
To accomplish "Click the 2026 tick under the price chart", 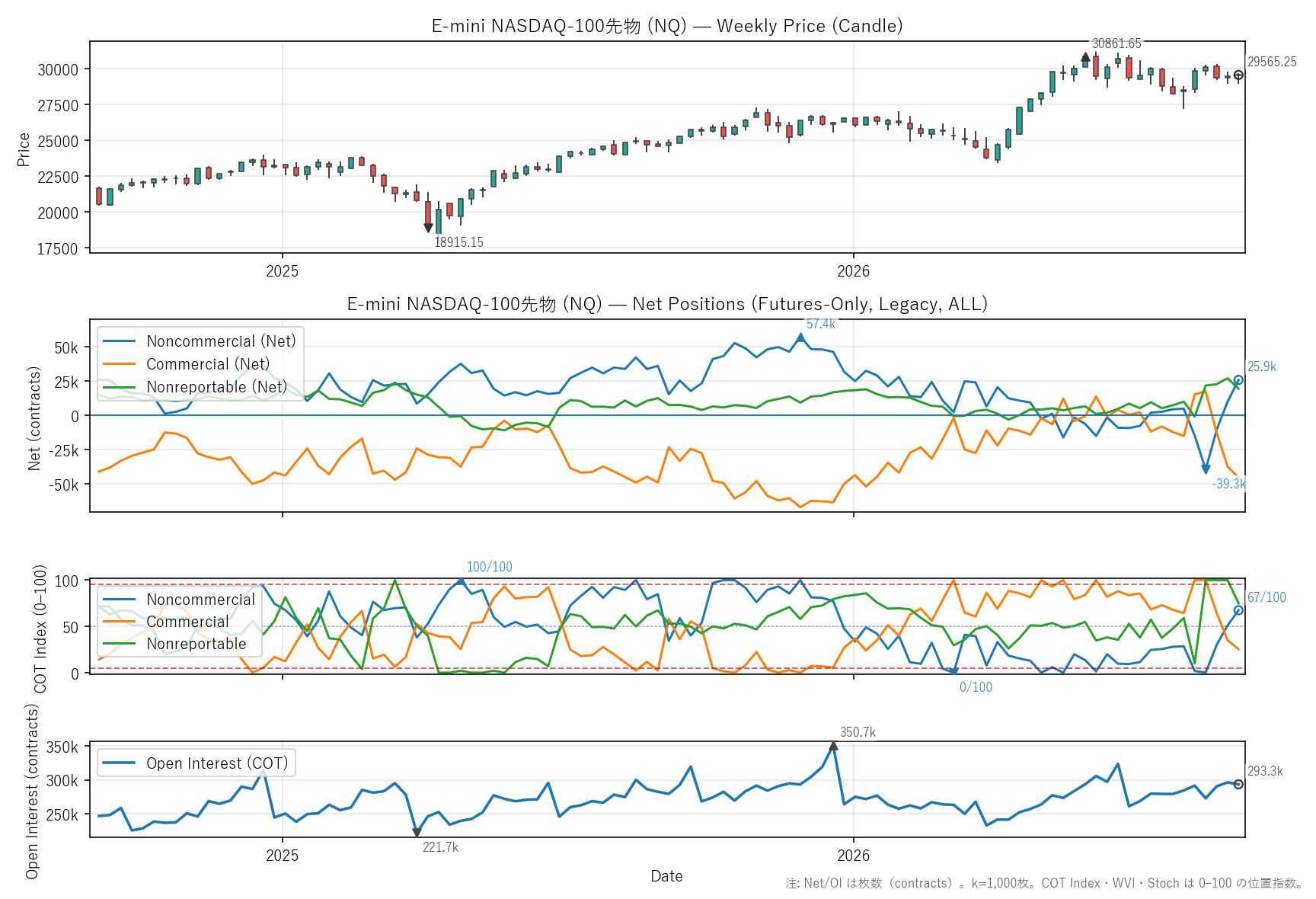I will pyautogui.click(x=854, y=270).
